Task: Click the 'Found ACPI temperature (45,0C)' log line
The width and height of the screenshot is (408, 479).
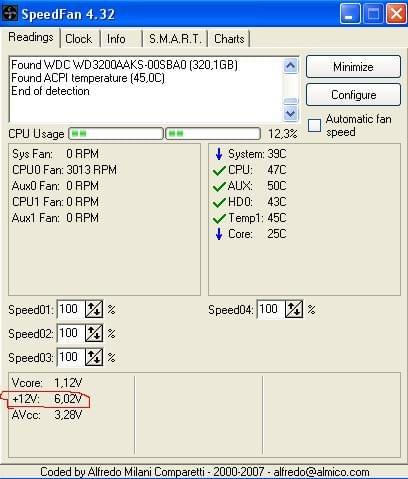Action: click(x=88, y=78)
